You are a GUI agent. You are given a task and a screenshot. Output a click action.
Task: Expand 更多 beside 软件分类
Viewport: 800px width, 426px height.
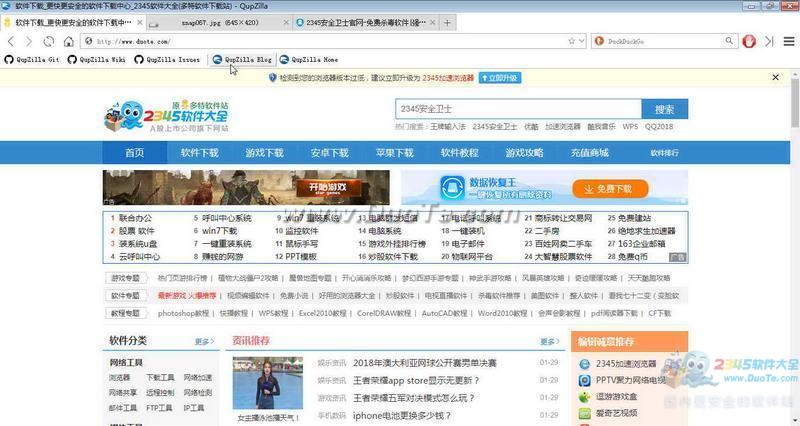click(205, 341)
